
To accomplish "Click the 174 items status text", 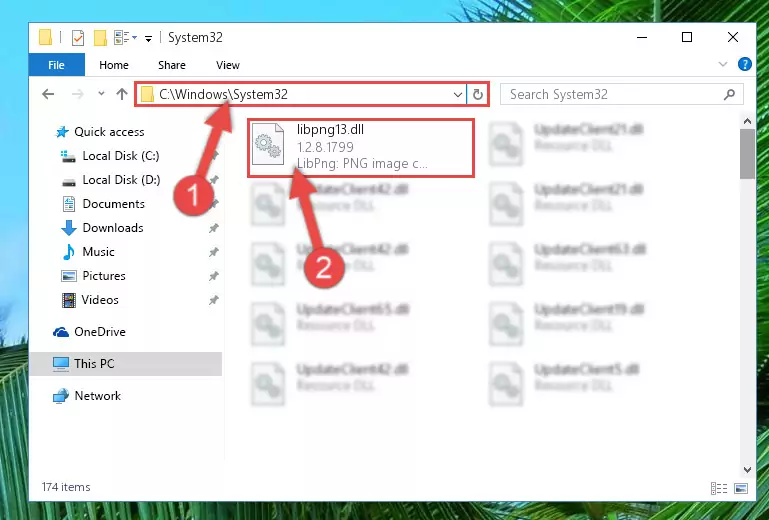I will [x=66, y=487].
